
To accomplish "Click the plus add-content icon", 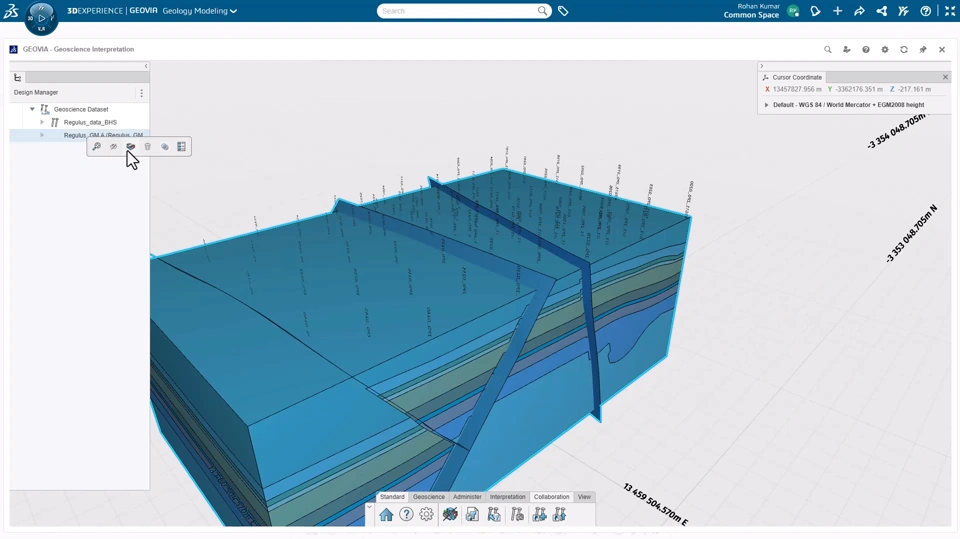I will click(x=838, y=11).
